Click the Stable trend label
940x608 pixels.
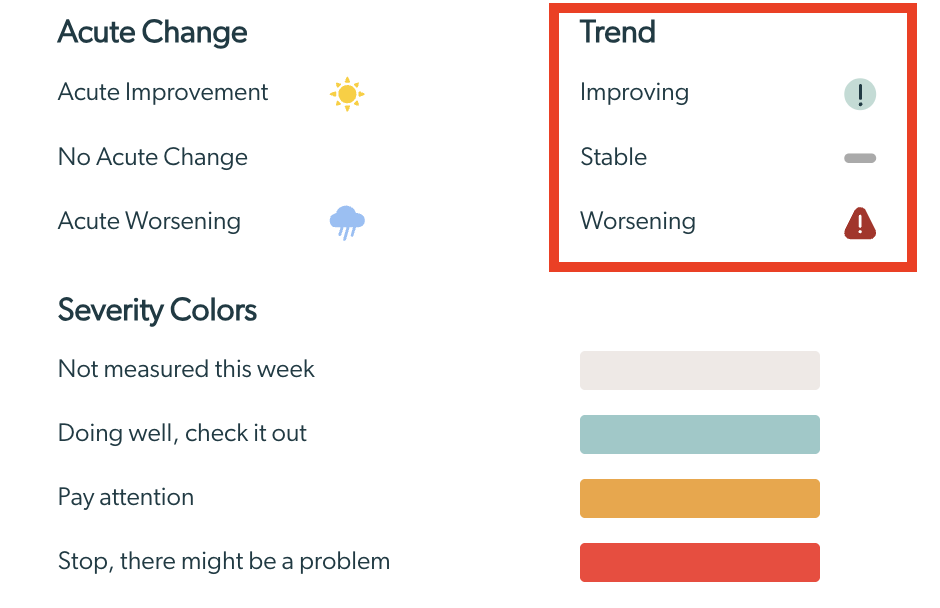tap(613, 157)
